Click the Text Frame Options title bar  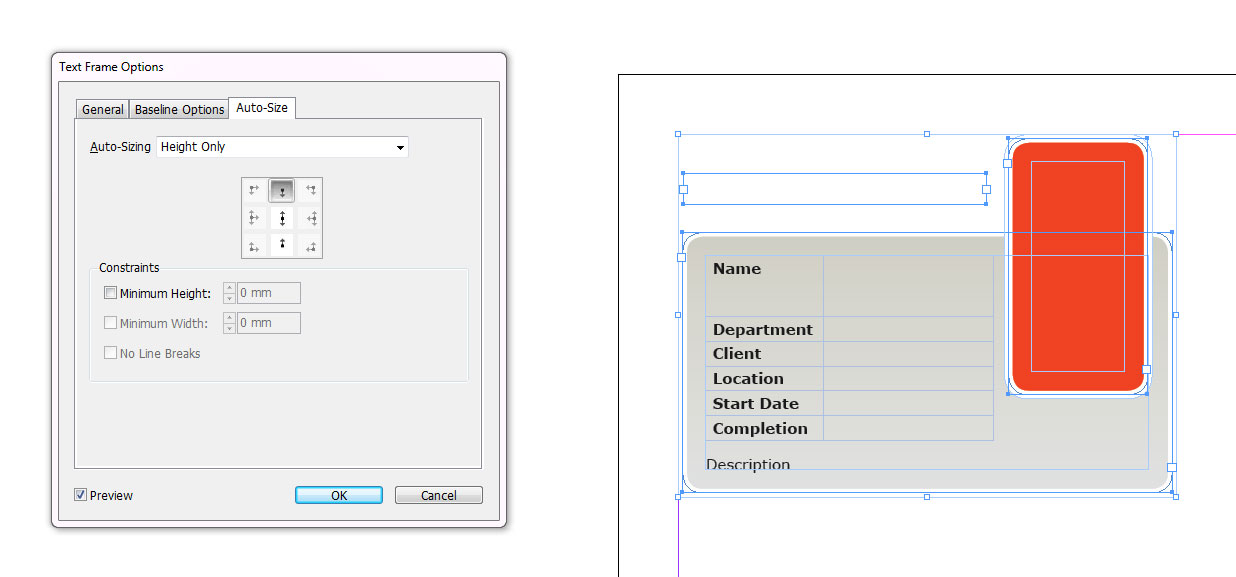279,67
